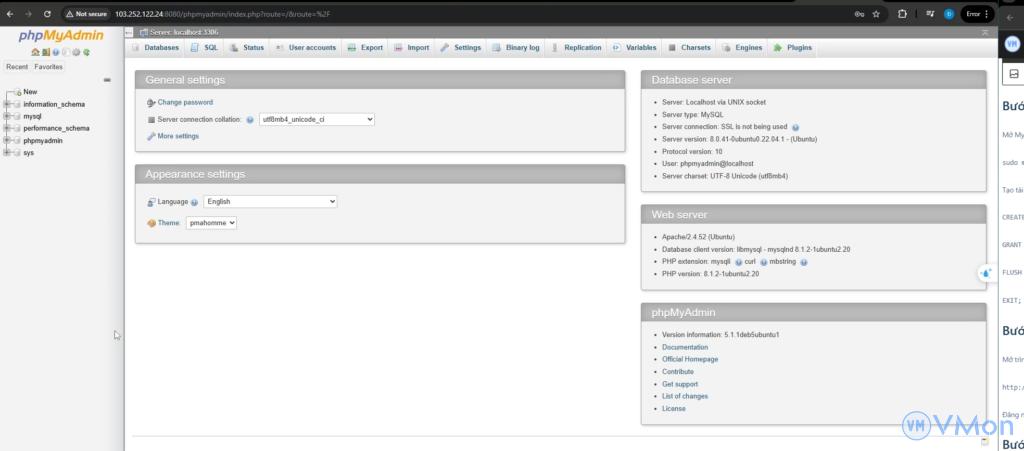Switch to the Databases tab

155,47
